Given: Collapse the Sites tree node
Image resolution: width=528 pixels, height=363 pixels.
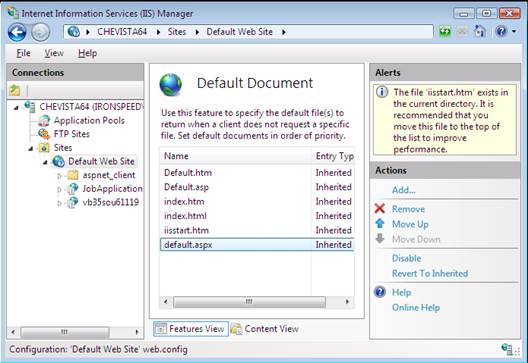Looking at the screenshot, I should [31, 148].
